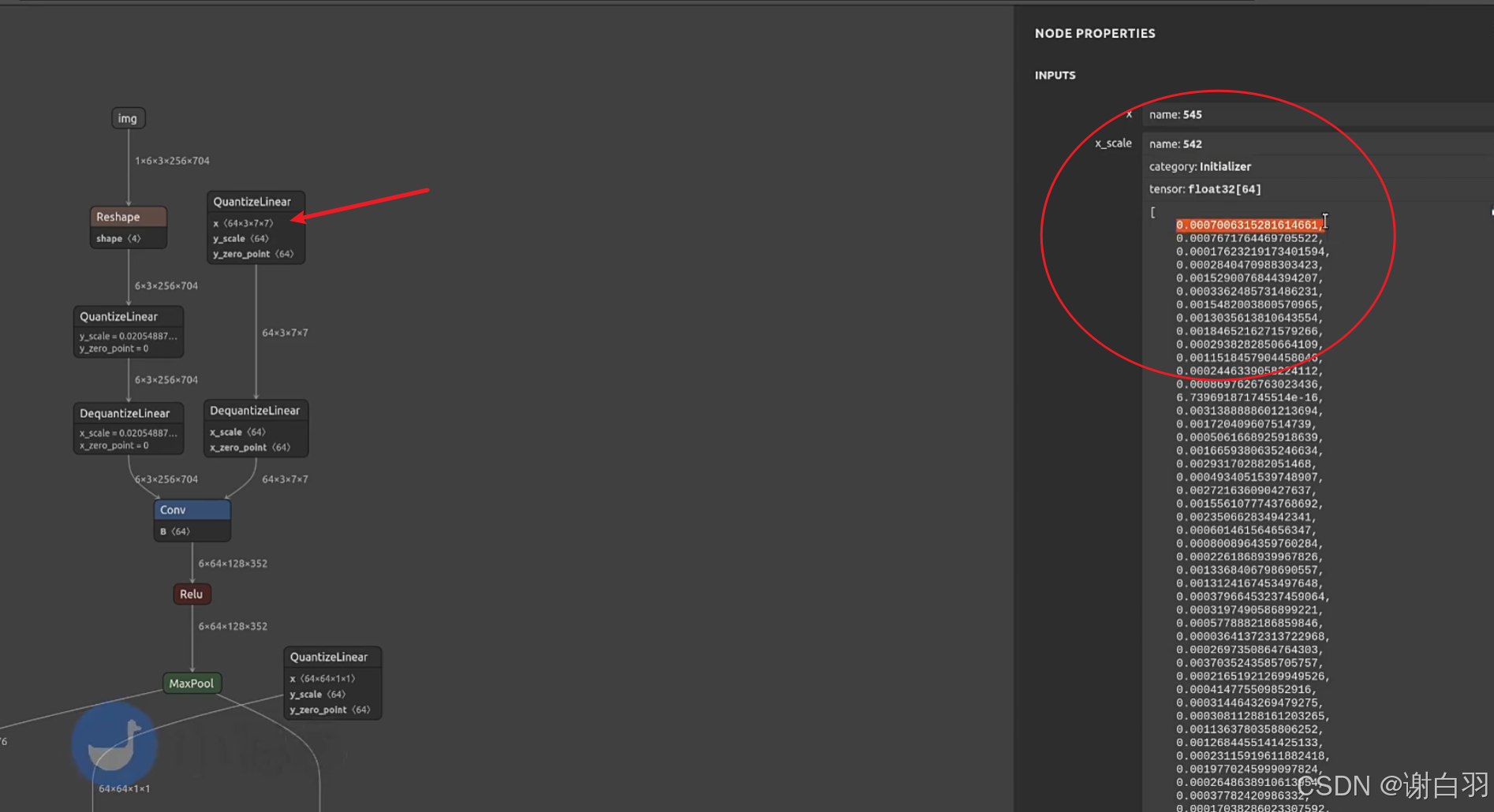Click the x_scale input label
1494x812 pixels.
tap(1113, 143)
